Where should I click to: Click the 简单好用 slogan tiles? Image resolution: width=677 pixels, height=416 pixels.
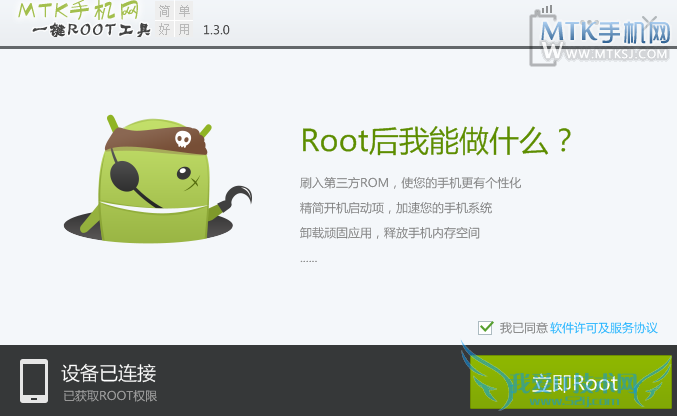174,19
